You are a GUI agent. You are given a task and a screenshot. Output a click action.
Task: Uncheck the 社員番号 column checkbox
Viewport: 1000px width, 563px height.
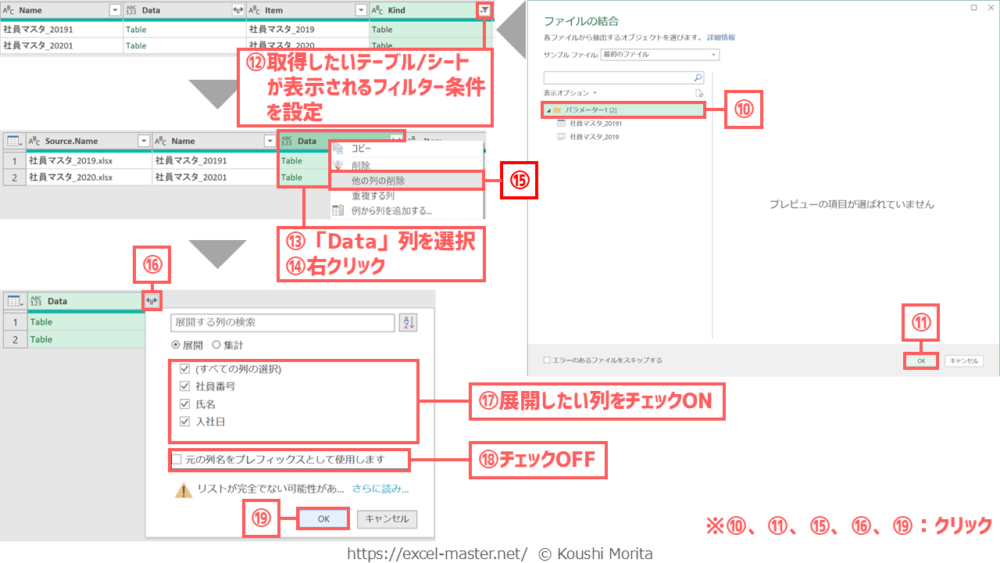pos(185,386)
